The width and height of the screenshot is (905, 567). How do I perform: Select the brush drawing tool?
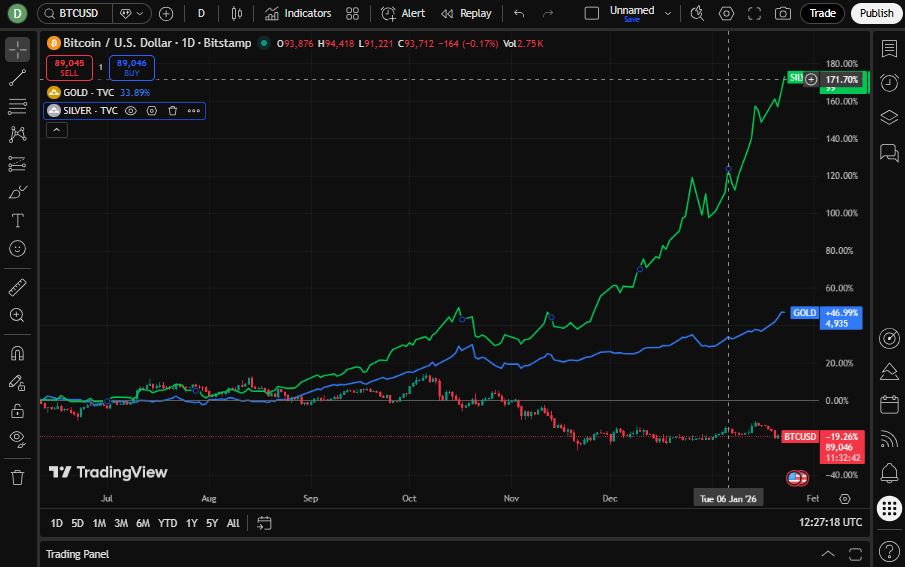pyautogui.click(x=17, y=192)
